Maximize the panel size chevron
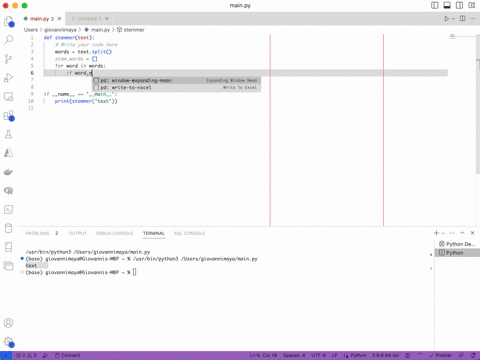The width and height of the screenshot is (480, 360). coord(462,233)
